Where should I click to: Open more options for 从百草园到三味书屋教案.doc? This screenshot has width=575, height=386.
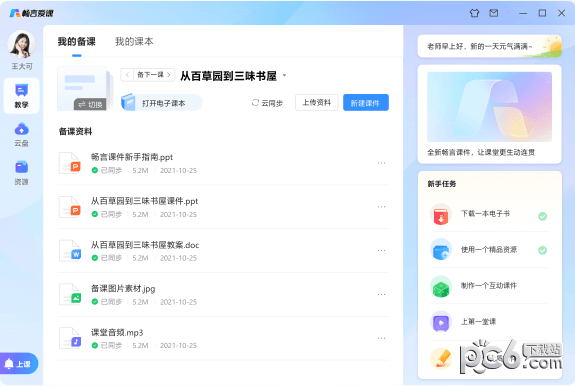point(381,251)
